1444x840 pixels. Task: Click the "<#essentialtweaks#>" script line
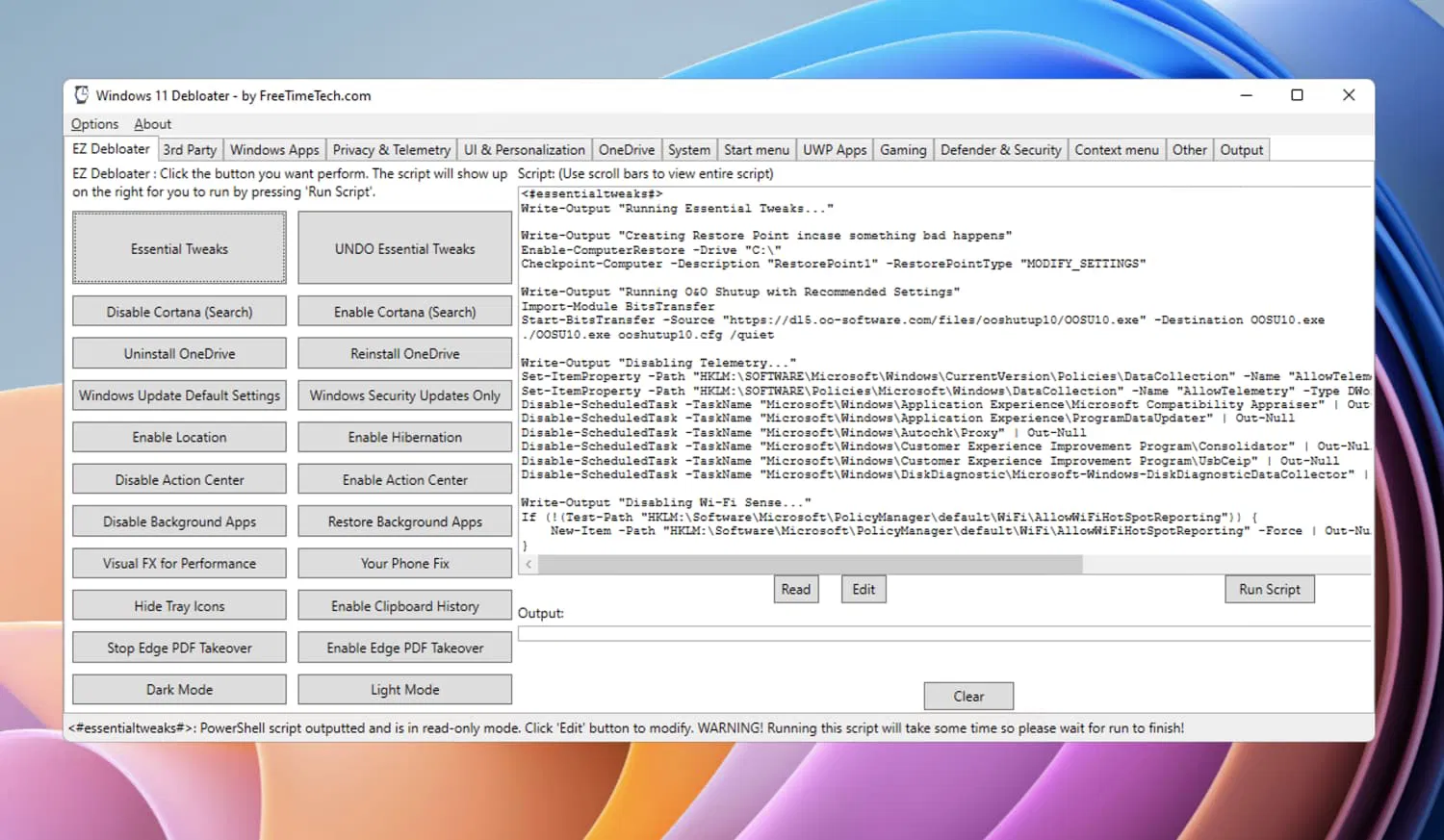pos(592,193)
